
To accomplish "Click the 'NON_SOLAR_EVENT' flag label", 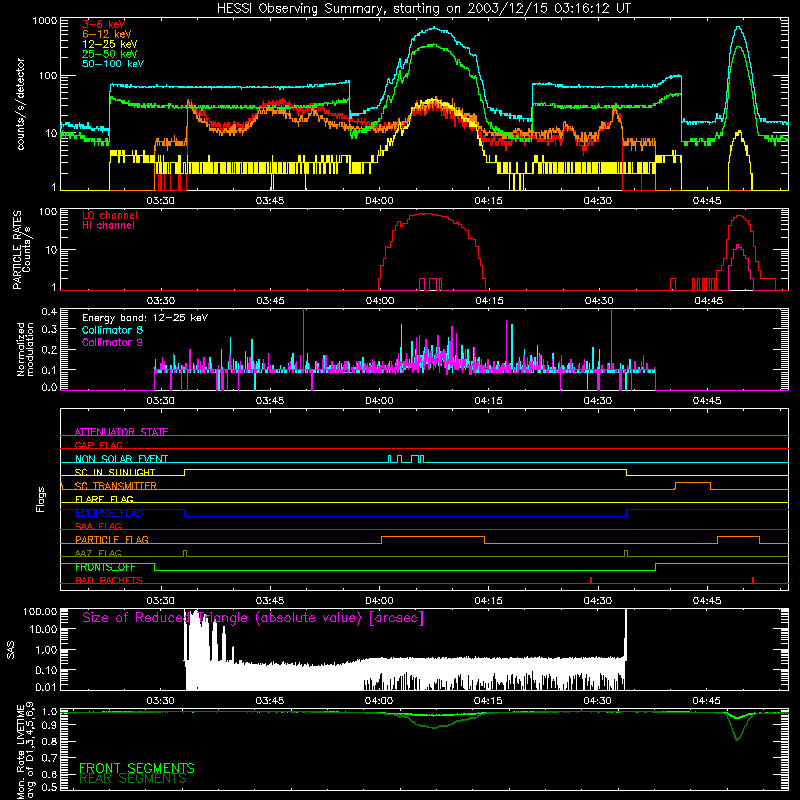I will pyautogui.click(x=121, y=459).
